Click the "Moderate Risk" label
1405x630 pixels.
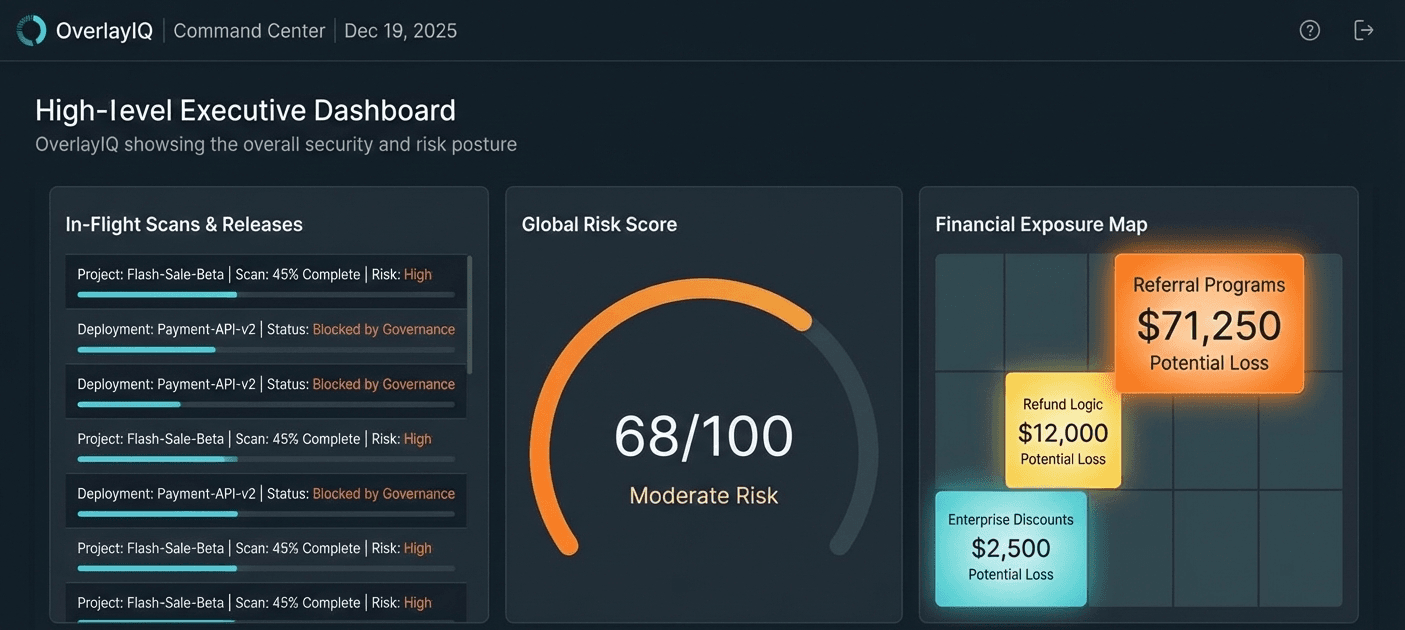coord(703,495)
